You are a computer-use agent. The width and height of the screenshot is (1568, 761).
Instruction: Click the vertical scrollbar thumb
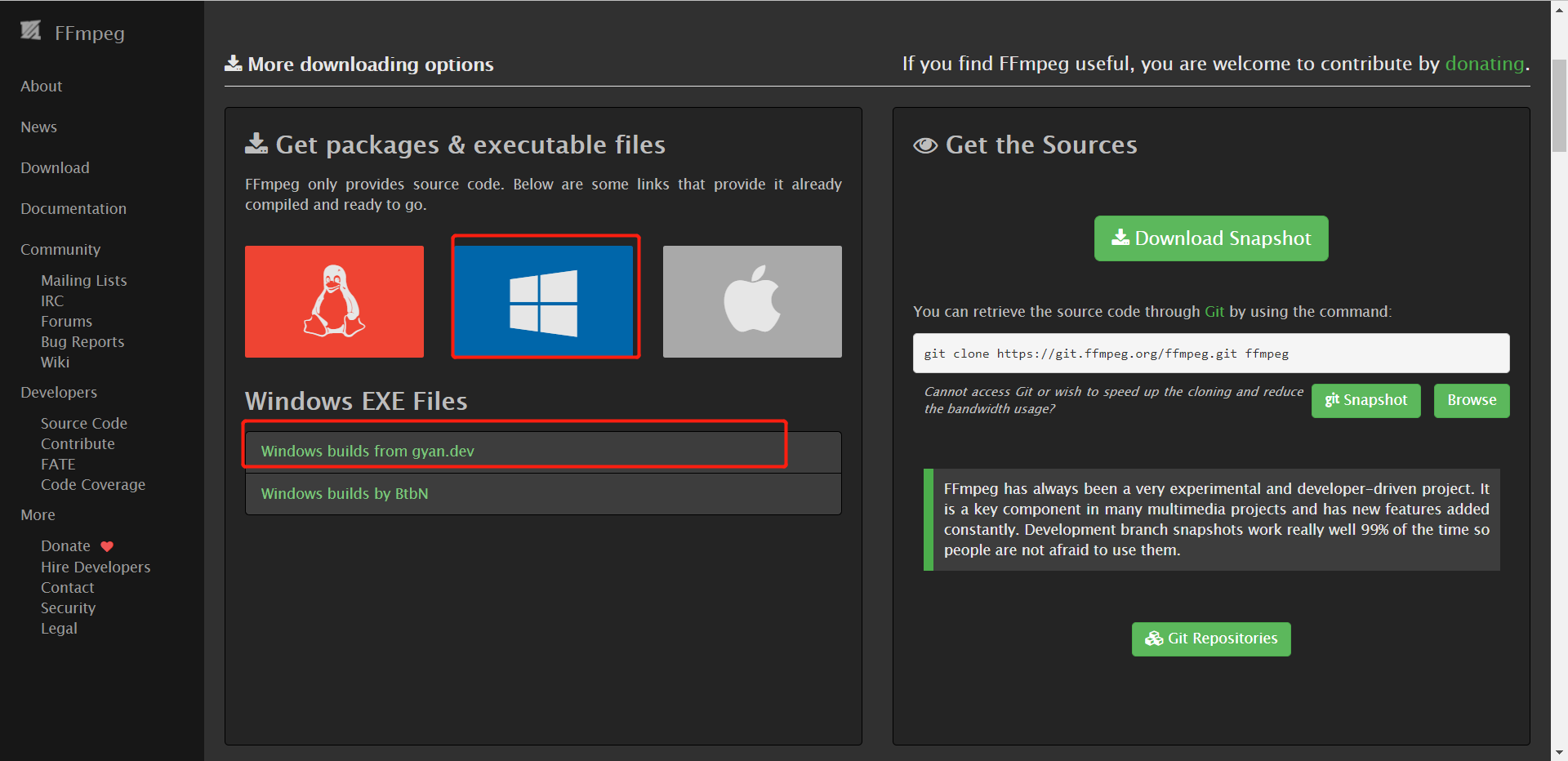click(x=1559, y=106)
